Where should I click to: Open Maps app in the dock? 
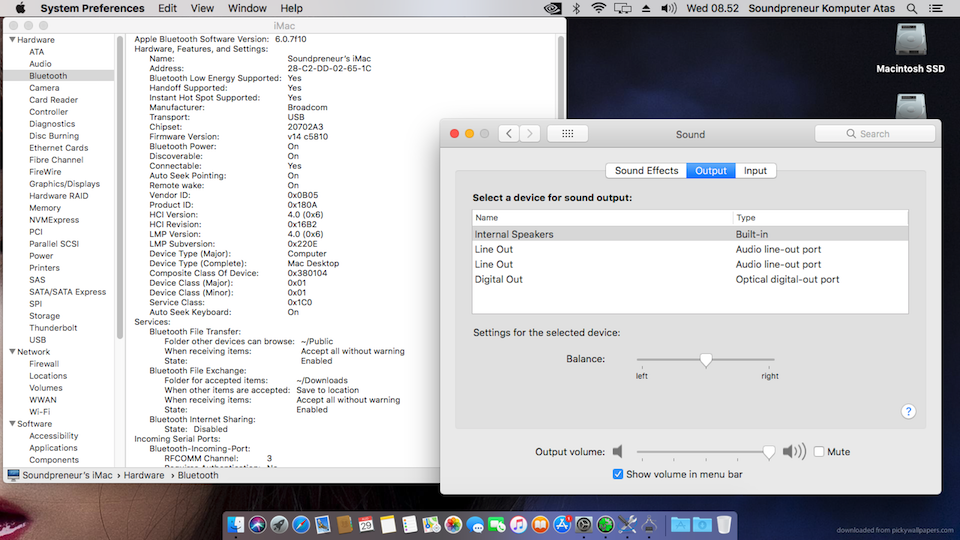pyautogui.click(x=432, y=525)
